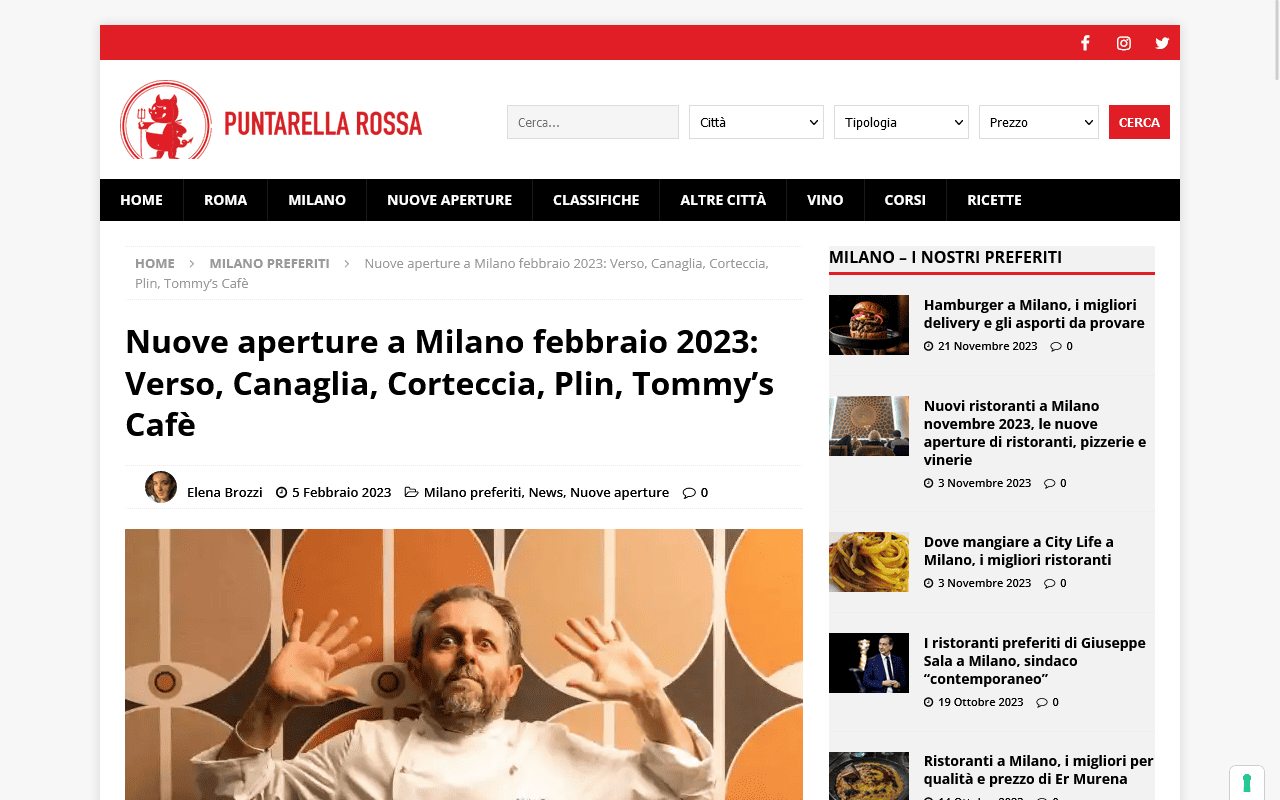The width and height of the screenshot is (1280, 800).
Task: Click the green accessibility widget icon
Action: [1247, 782]
